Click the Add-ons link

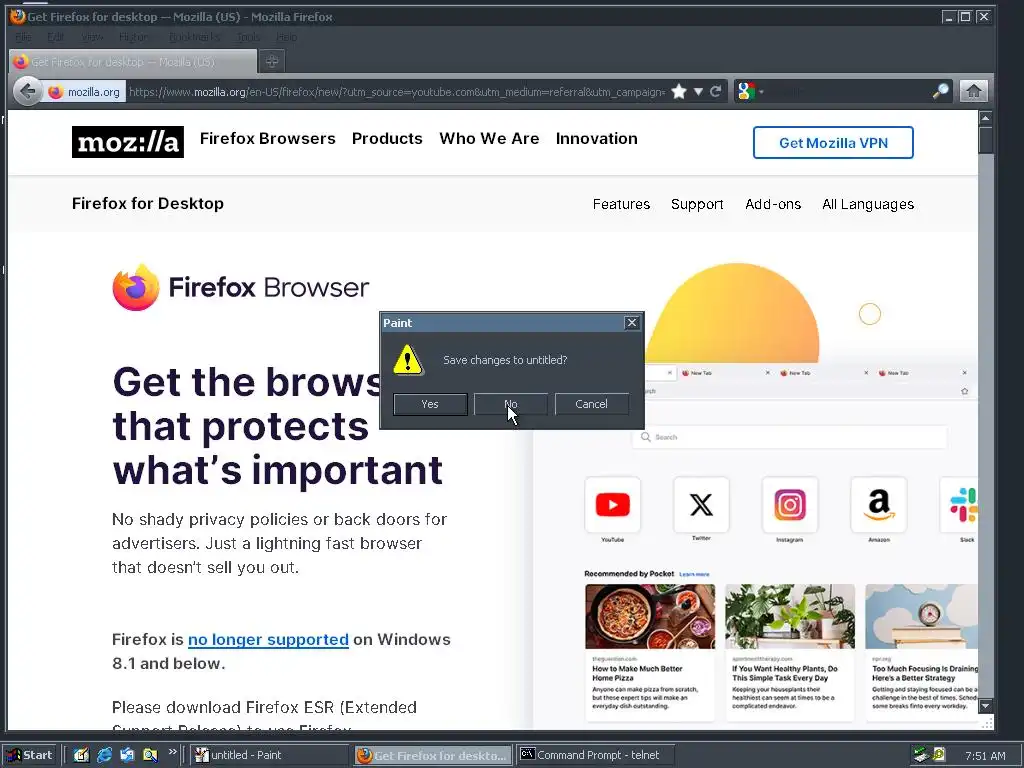[x=773, y=204]
